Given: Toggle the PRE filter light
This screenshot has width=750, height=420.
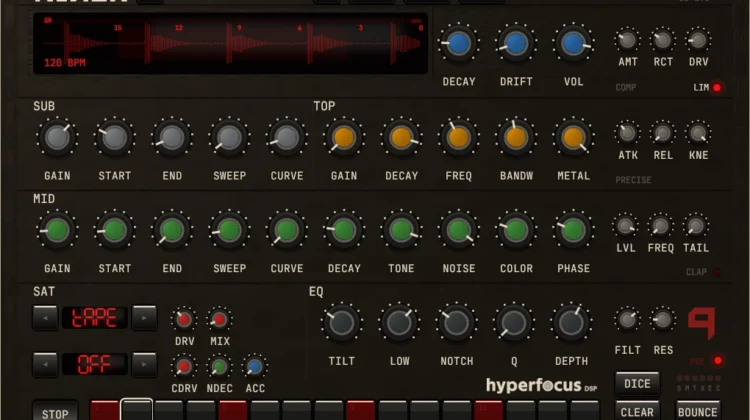Looking at the screenshot, I should coord(717,361).
